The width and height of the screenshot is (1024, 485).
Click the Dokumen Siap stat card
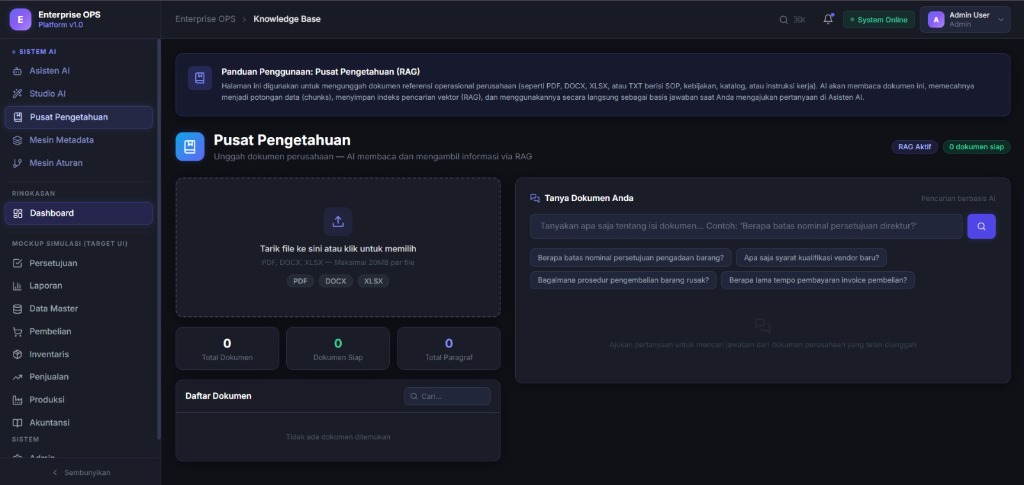338,349
